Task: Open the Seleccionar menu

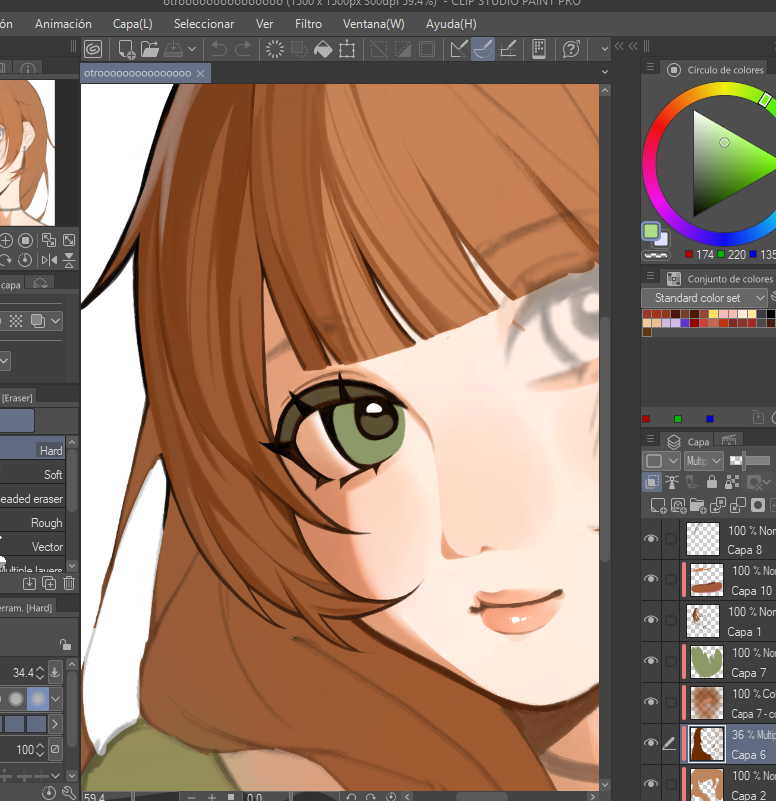Action: [x=204, y=24]
